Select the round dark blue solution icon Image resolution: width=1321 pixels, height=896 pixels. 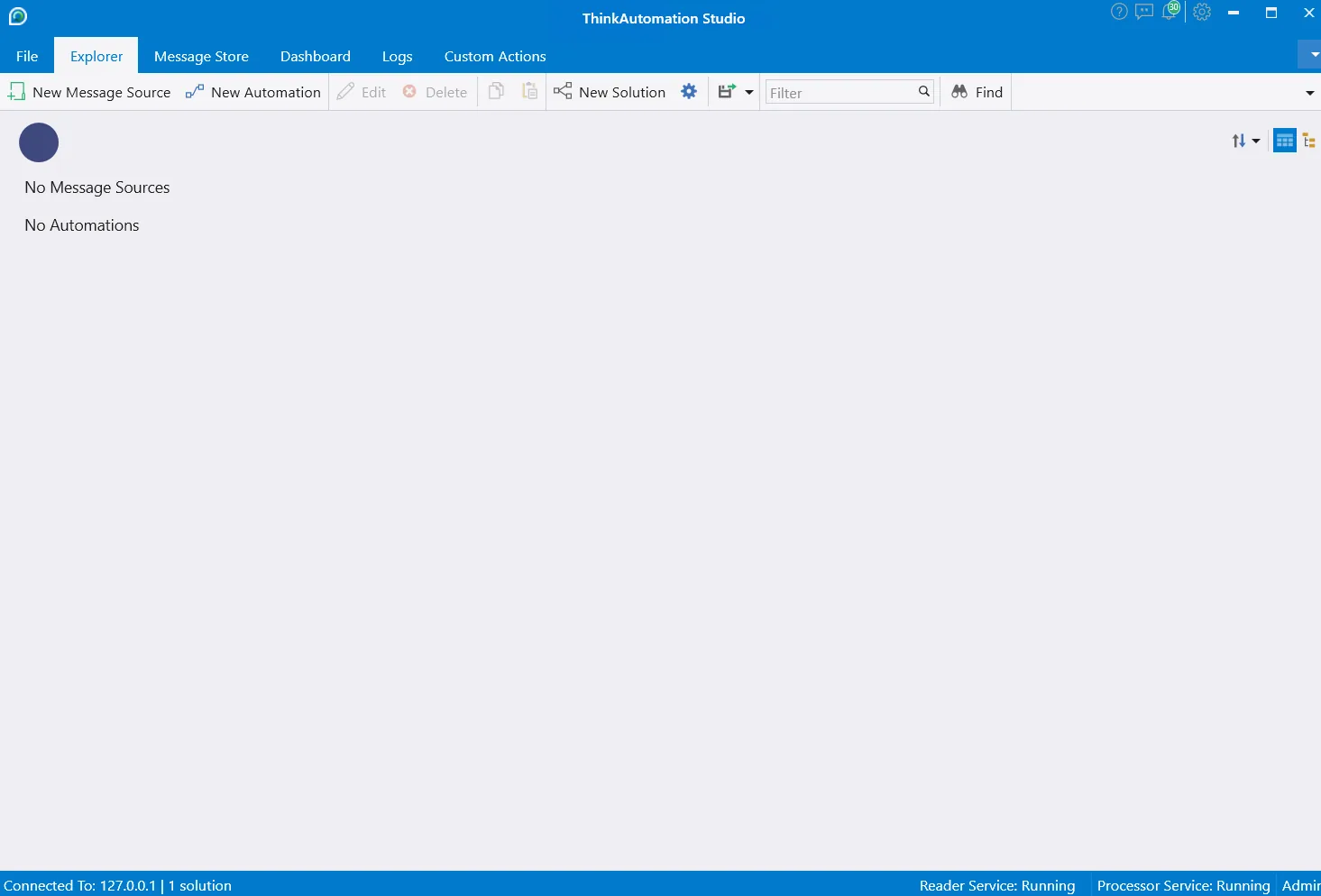(x=39, y=142)
